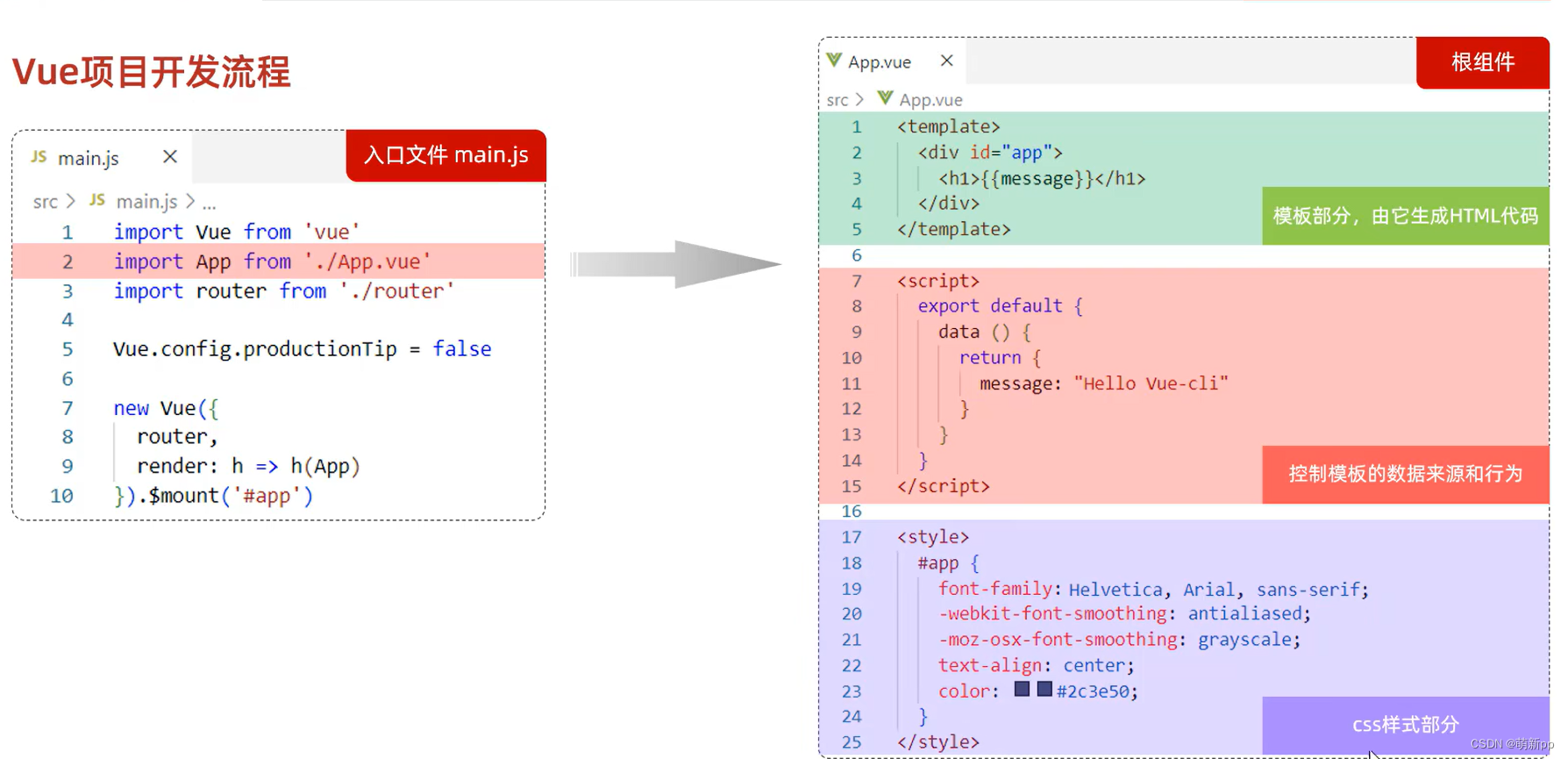The height and width of the screenshot is (759, 1568).
Task: Close the main.js editor tab
Action: click(170, 156)
